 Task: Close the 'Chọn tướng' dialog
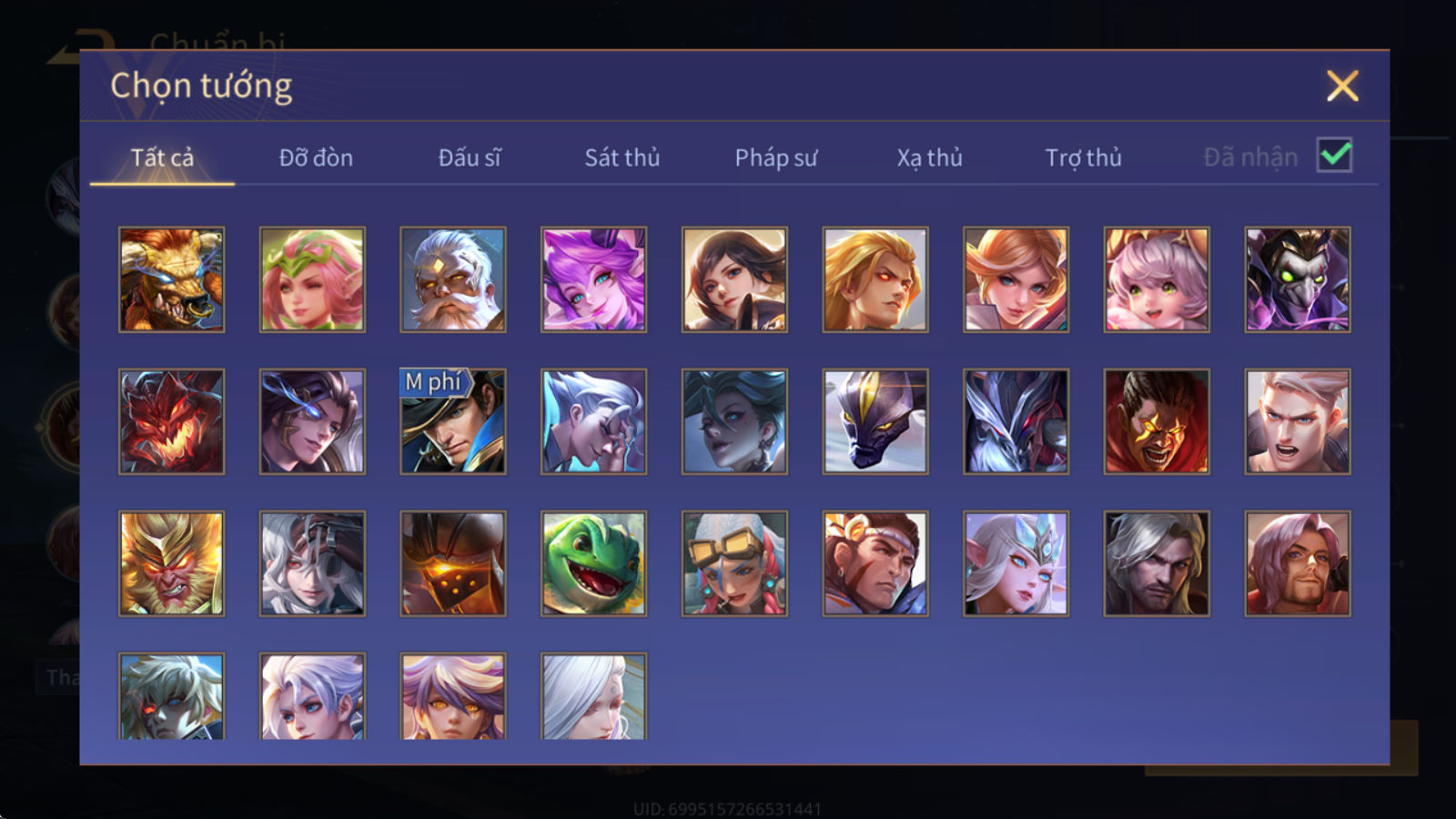point(1342,86)
